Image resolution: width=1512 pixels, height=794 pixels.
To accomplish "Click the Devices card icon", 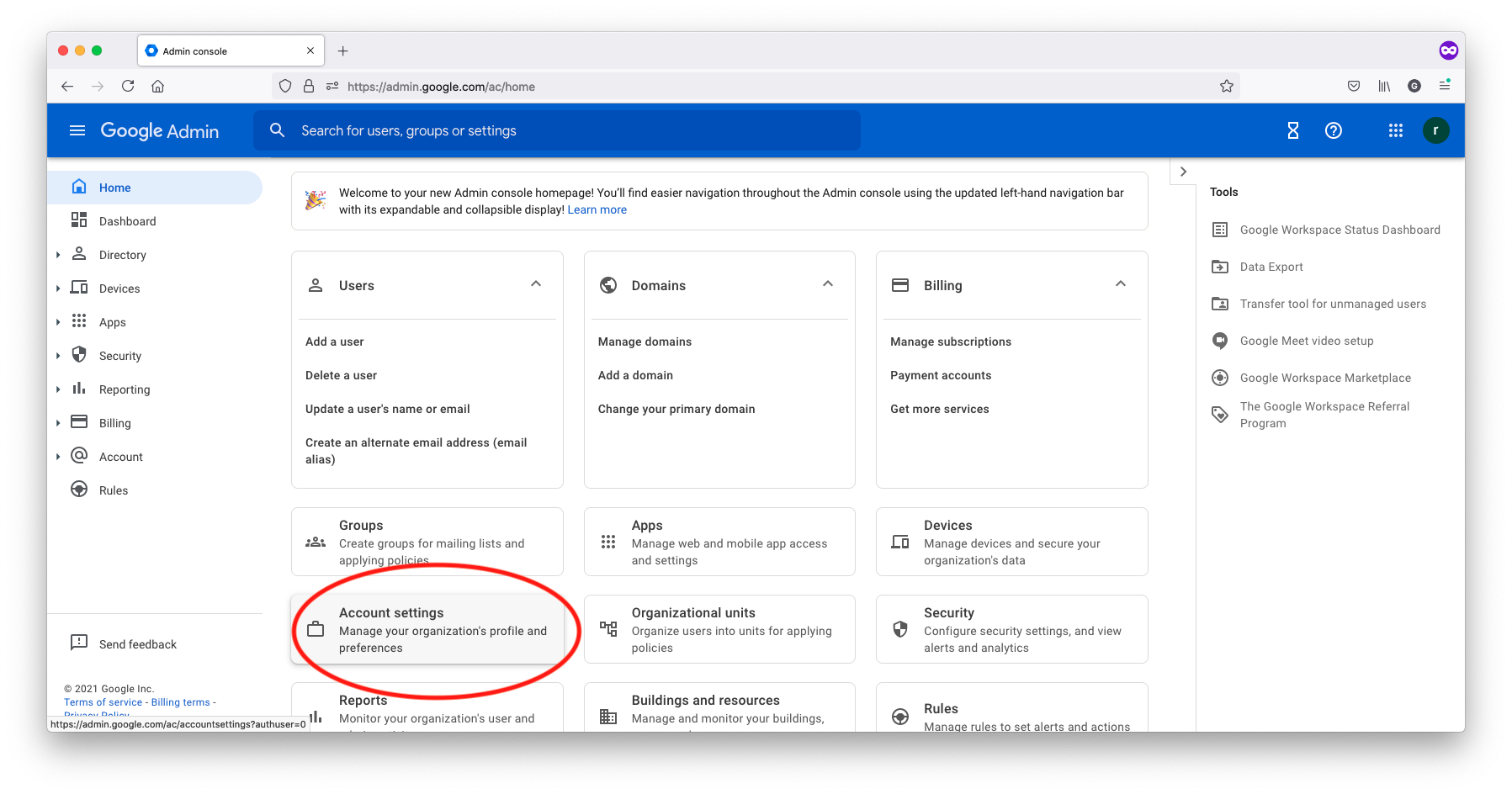I will point(900,543).
